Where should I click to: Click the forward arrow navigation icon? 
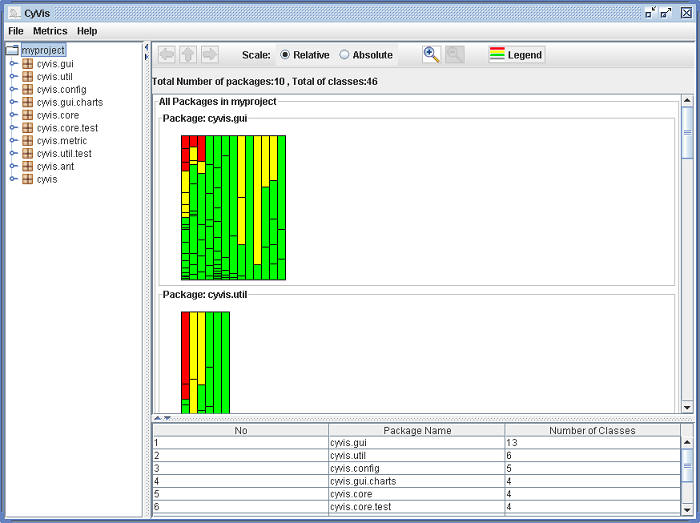point(209,55)
